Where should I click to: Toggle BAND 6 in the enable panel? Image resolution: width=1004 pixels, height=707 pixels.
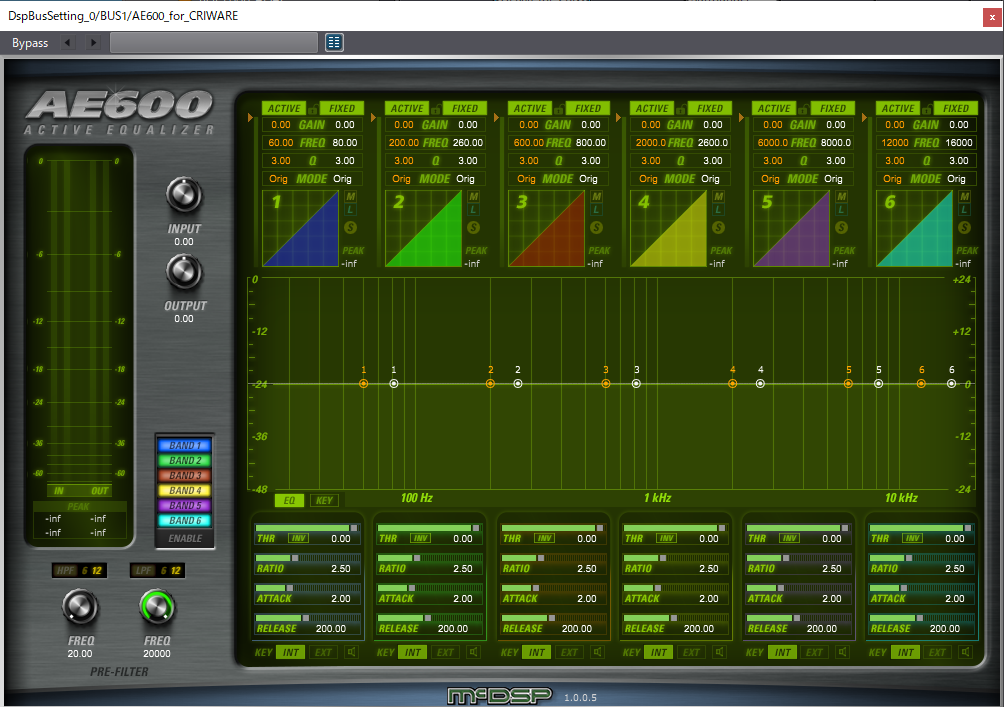[x=186, y=521]
